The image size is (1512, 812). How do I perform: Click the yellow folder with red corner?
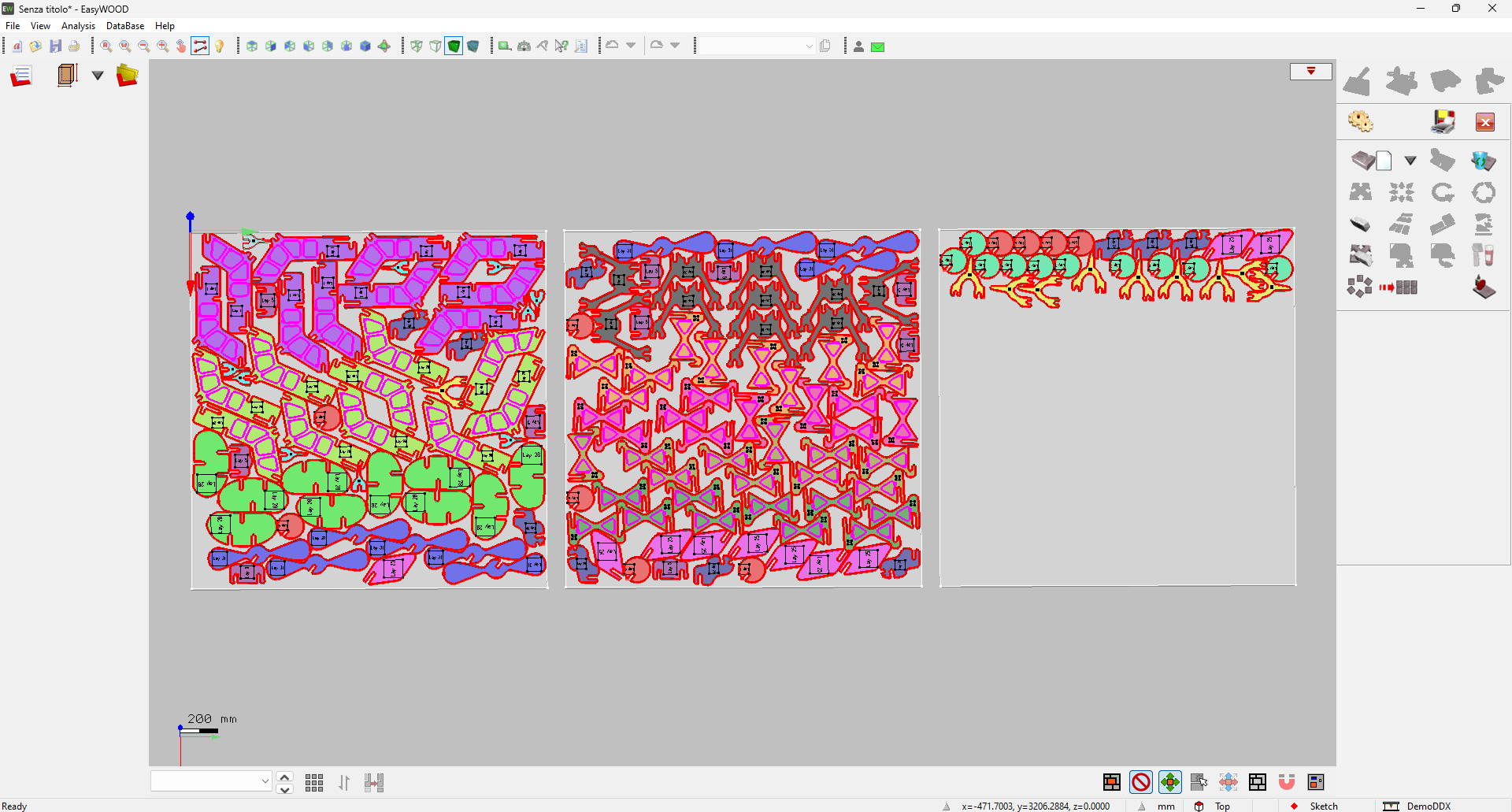click(127, 76)
